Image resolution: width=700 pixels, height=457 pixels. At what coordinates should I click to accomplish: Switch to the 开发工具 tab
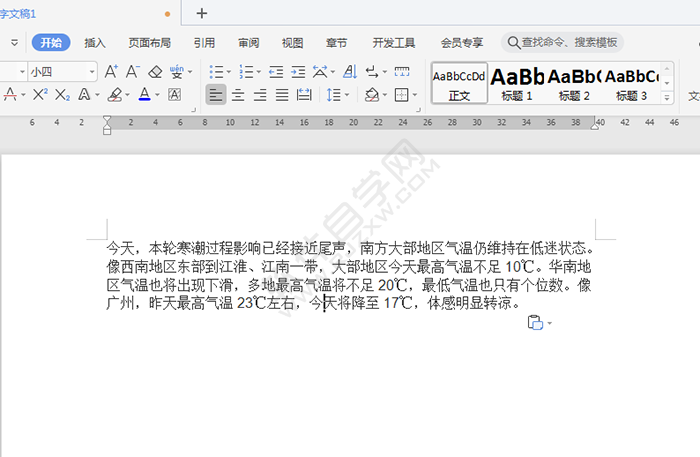394,43
